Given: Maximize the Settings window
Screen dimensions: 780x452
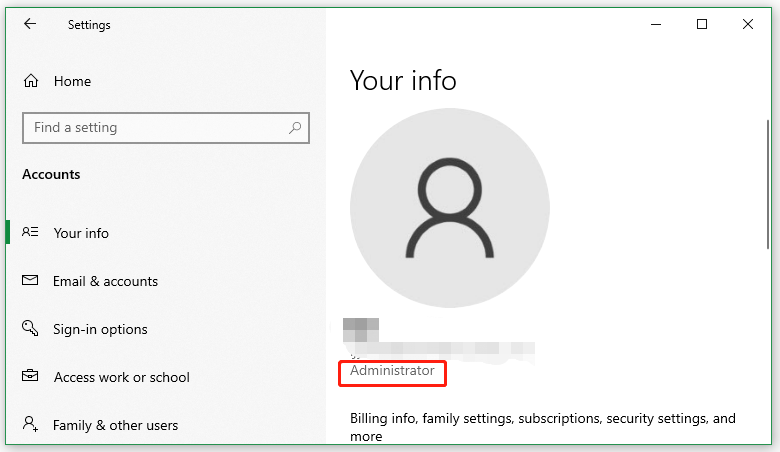Looking at the screenshot, I should [702, 25].
